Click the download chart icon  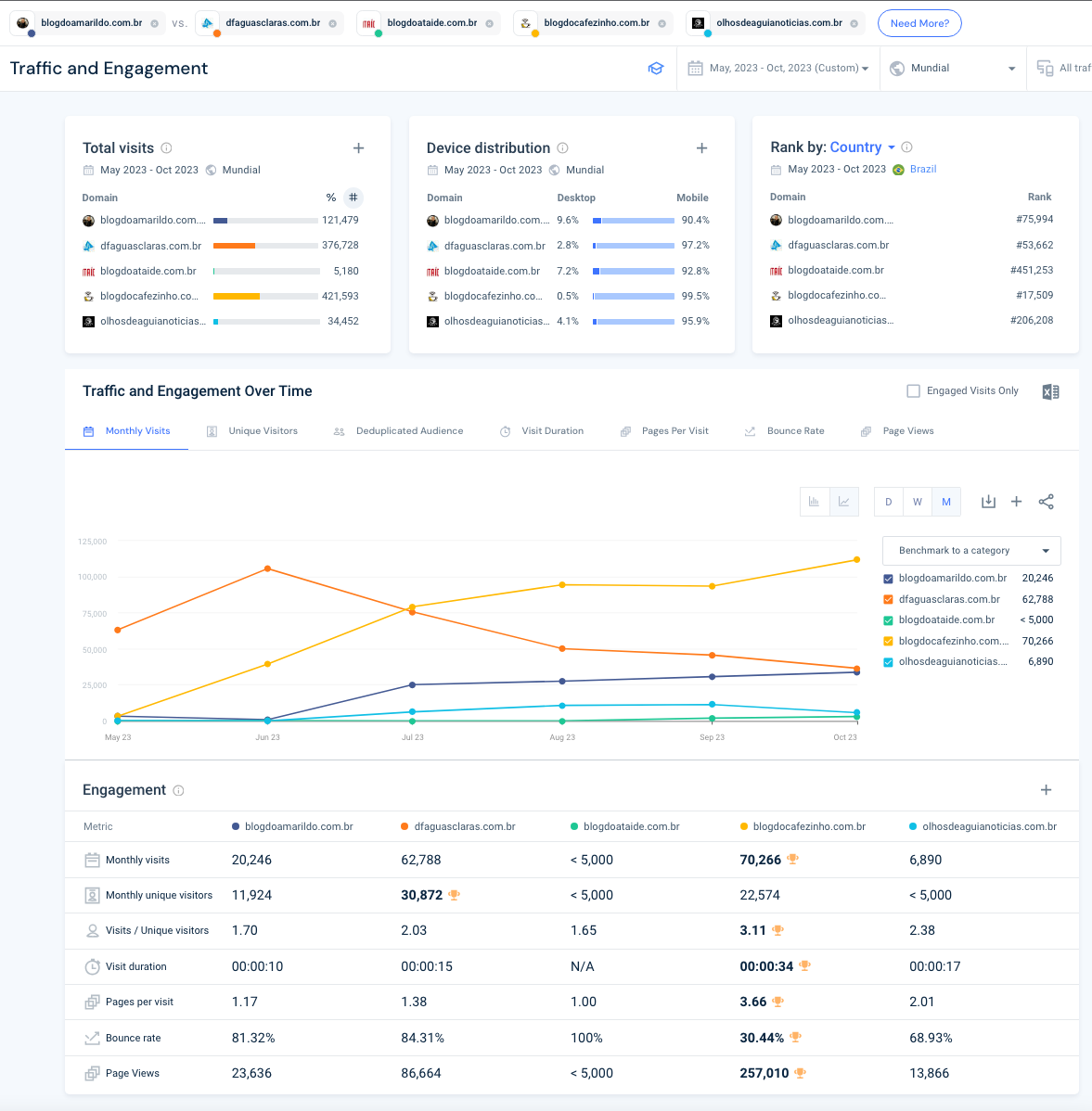(x=988, y=502)
